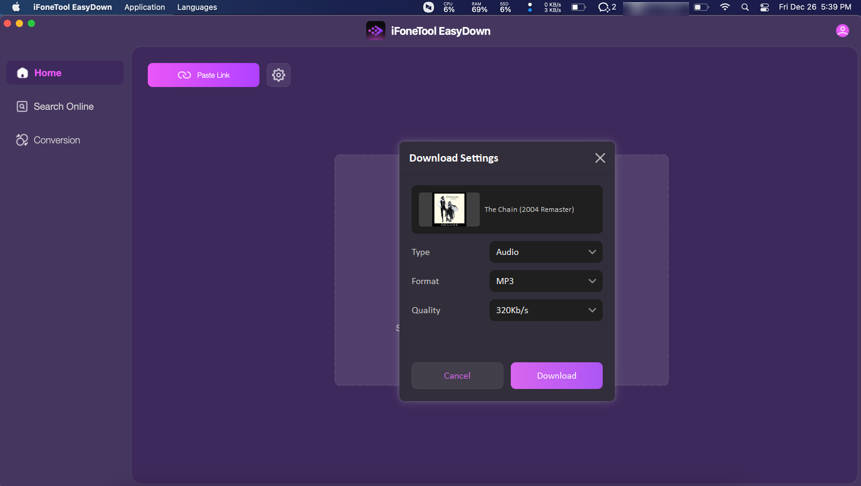
Task: Start the download with Download button
Action: pos(556,376)
